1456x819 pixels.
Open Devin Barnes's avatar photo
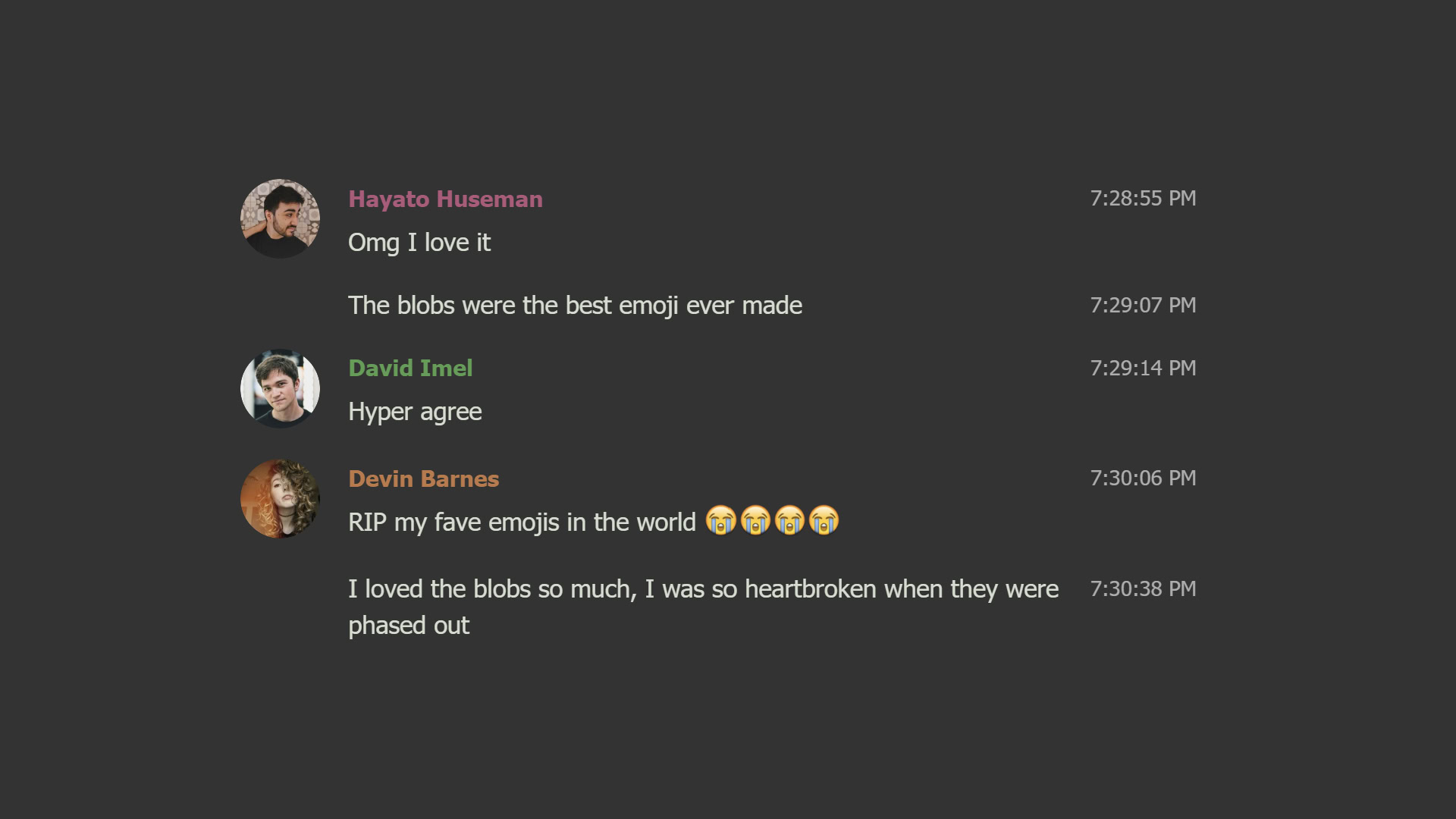(279, 498)
